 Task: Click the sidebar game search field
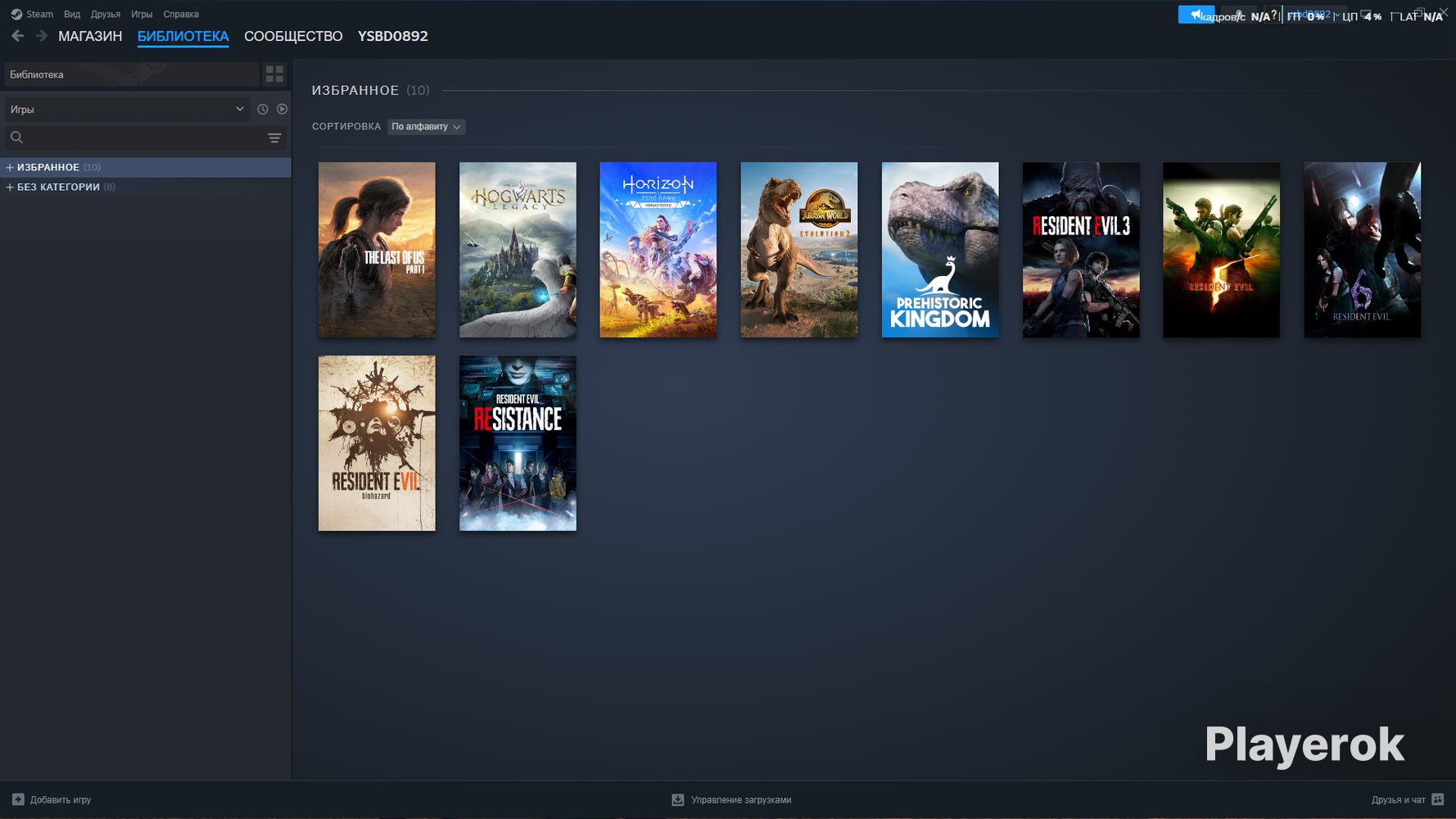[145, 138]
